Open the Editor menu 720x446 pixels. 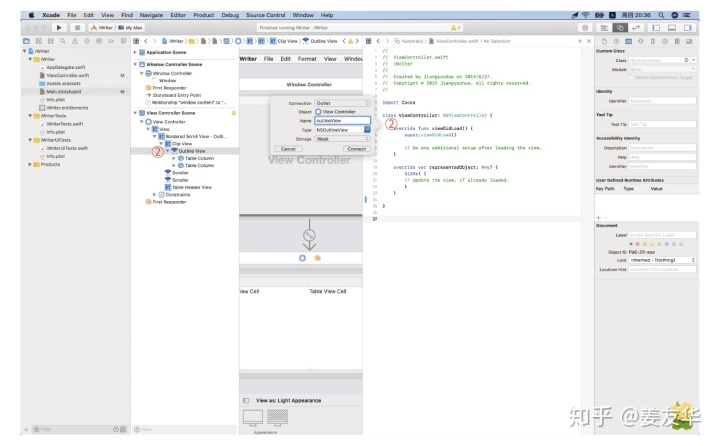178,15
